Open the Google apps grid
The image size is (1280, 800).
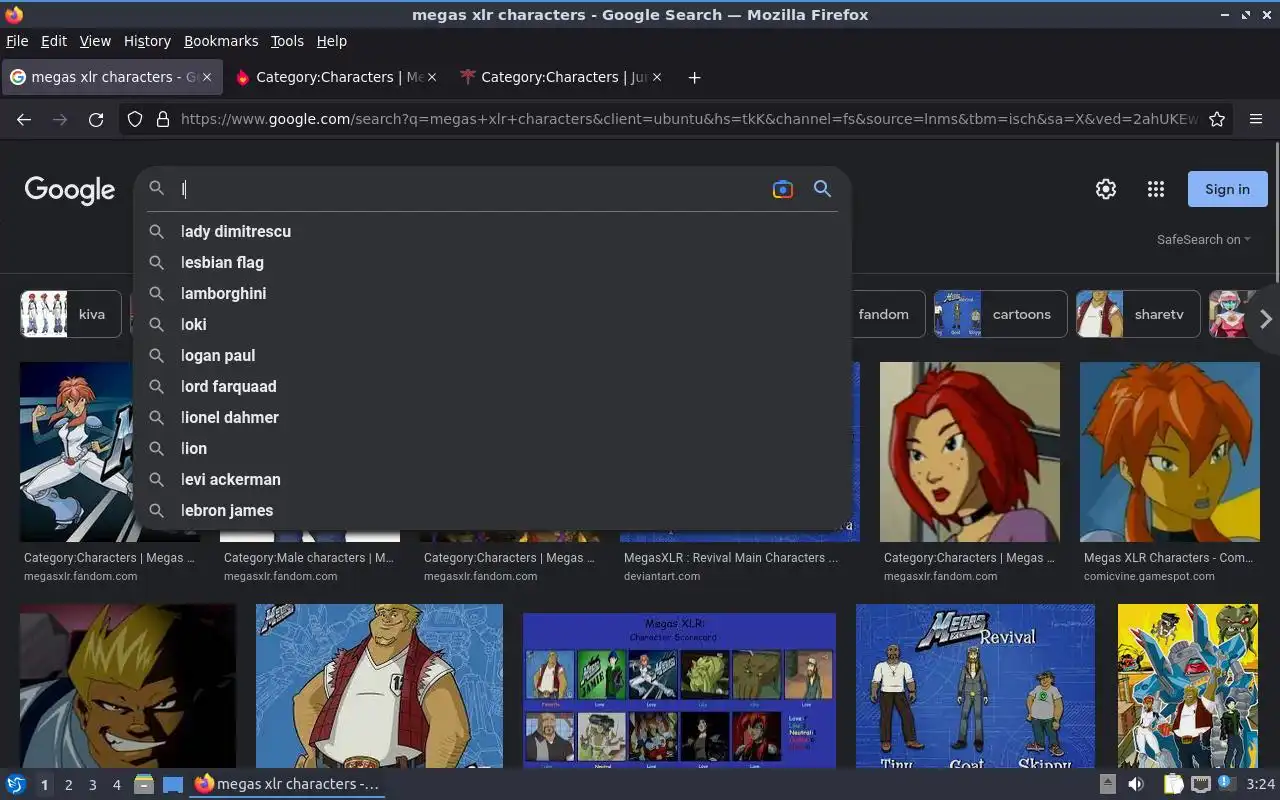[1156, 189]
